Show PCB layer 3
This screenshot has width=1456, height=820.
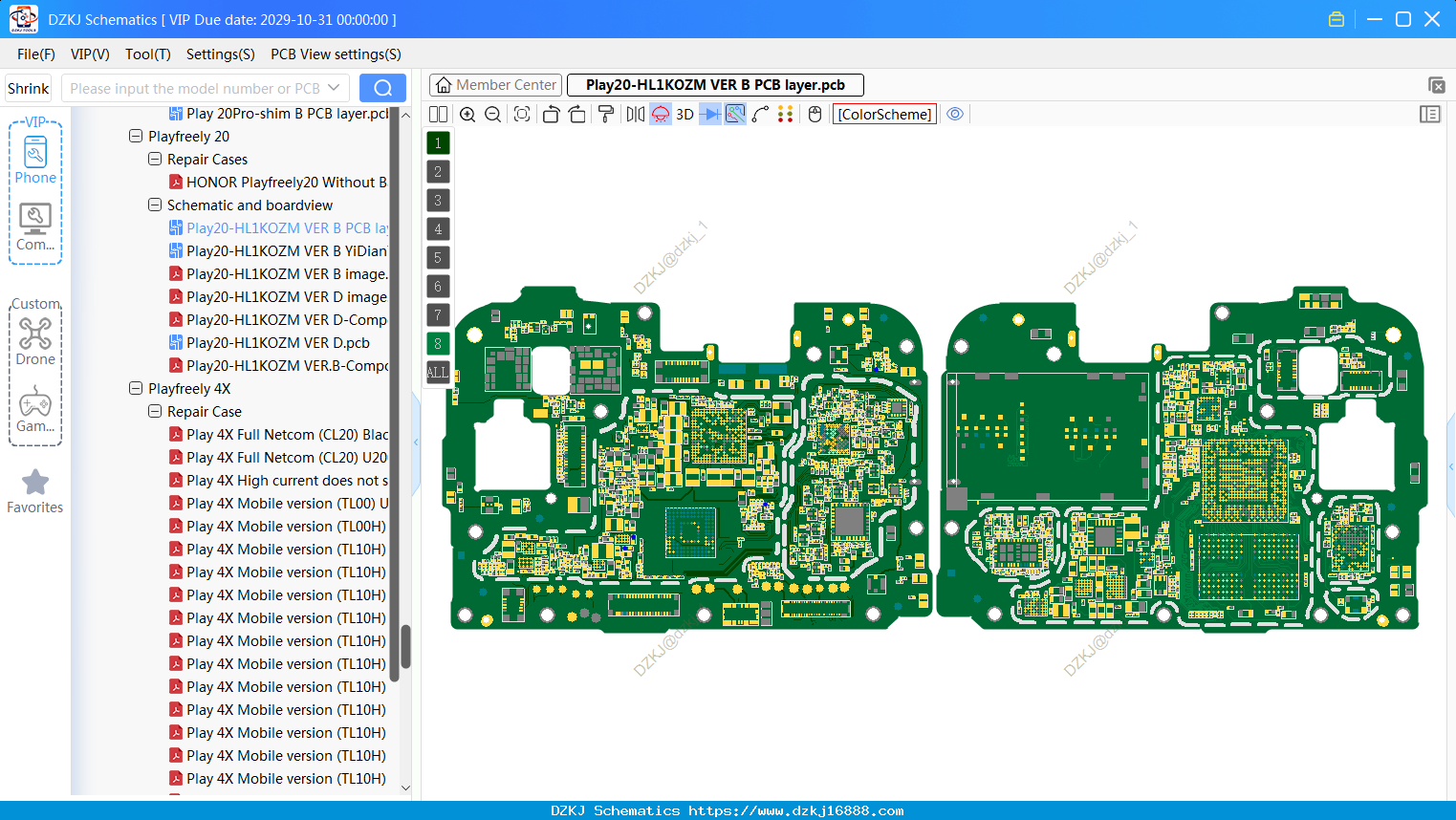[438, 201]
